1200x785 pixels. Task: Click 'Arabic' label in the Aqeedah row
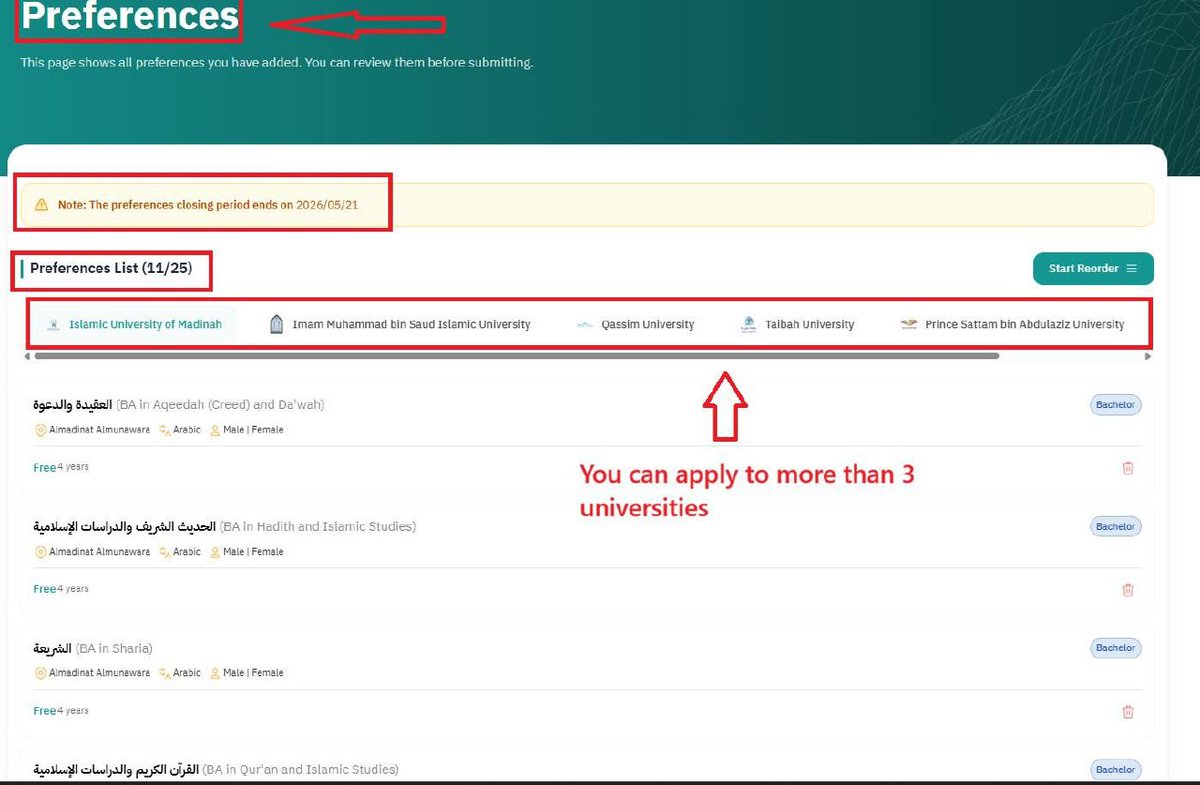(x=187, y=430)
